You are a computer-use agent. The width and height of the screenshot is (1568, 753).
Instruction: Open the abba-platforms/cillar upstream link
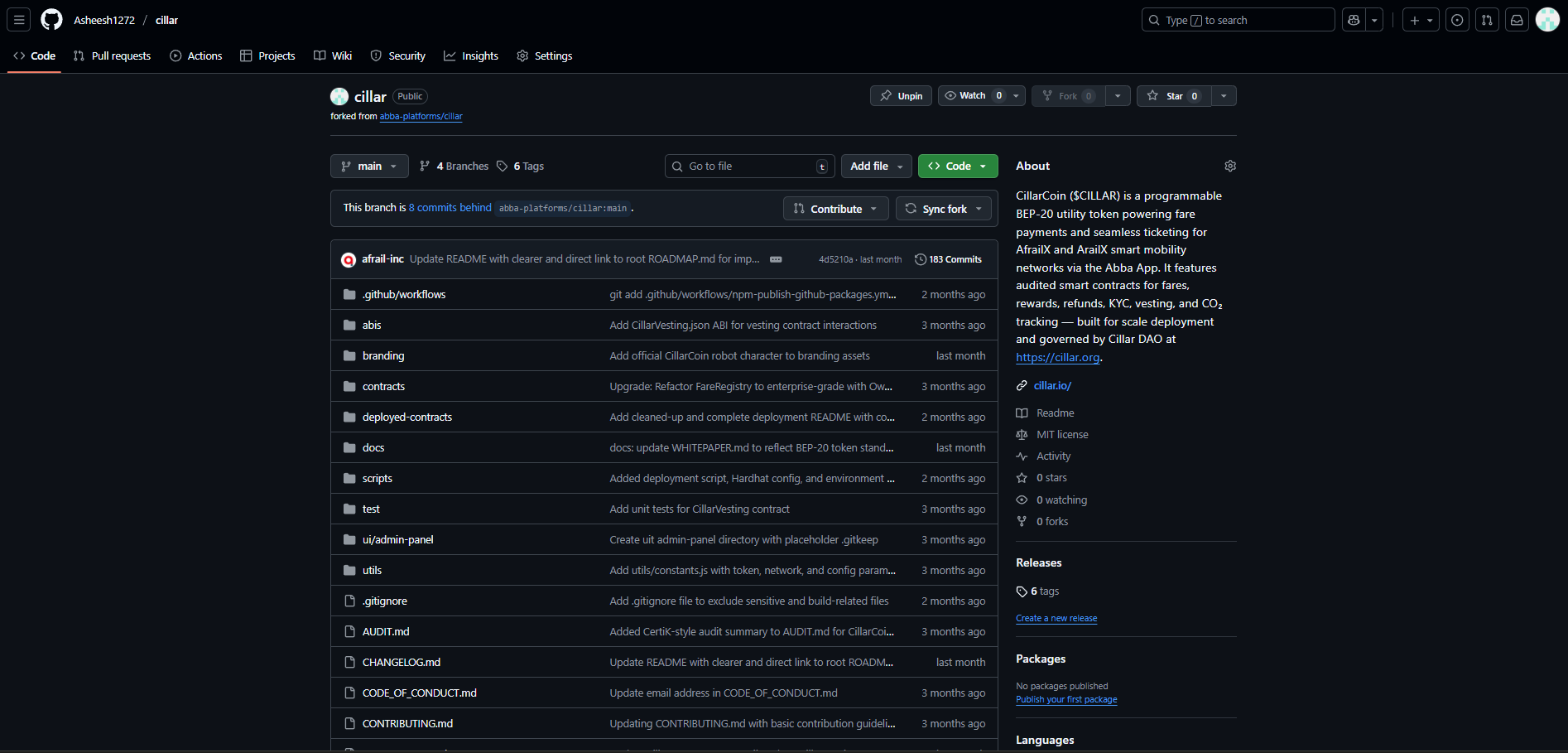pos(421,116)
